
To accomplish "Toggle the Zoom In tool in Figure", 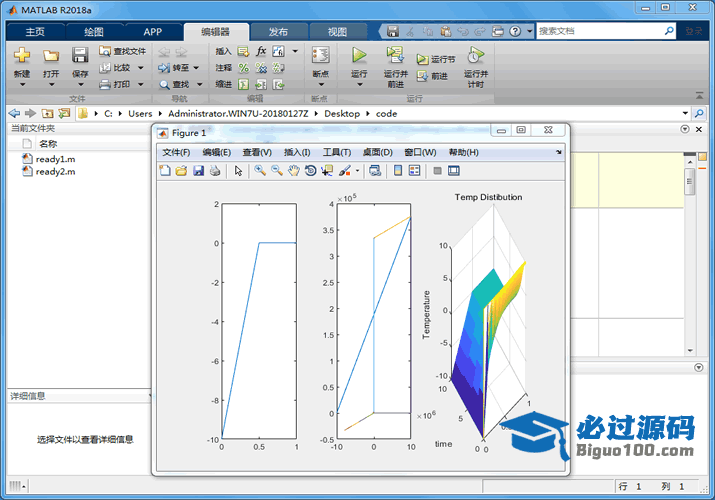I will [260, 171].
